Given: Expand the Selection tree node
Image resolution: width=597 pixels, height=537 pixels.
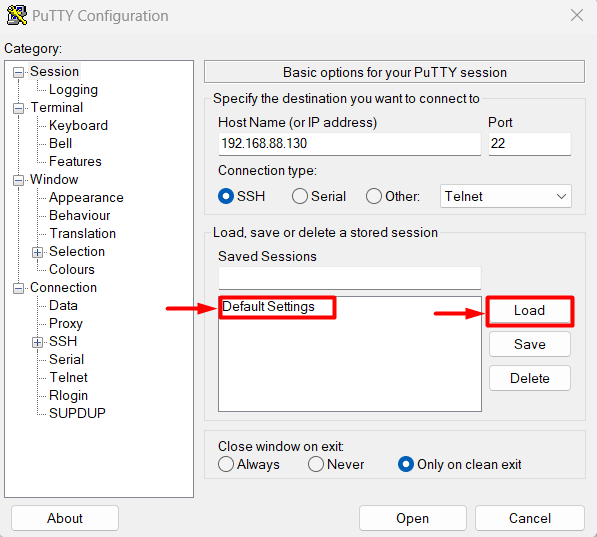Looking at the screenshot, I should click(x=37, y=253).
